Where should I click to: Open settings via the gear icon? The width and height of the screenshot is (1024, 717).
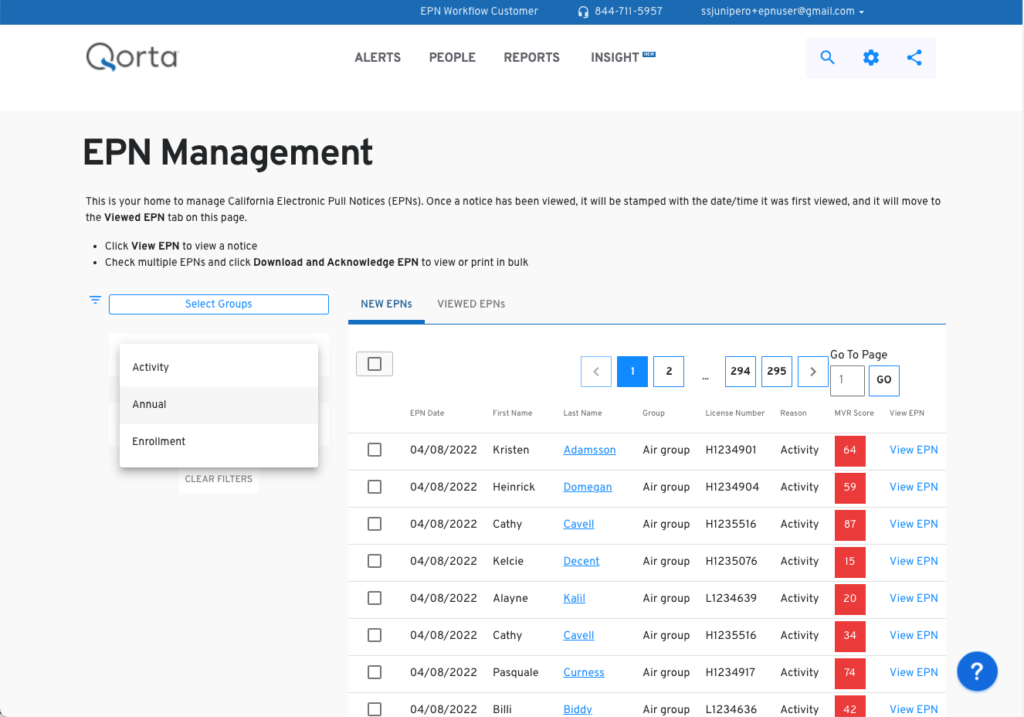(x=870, y=57)
